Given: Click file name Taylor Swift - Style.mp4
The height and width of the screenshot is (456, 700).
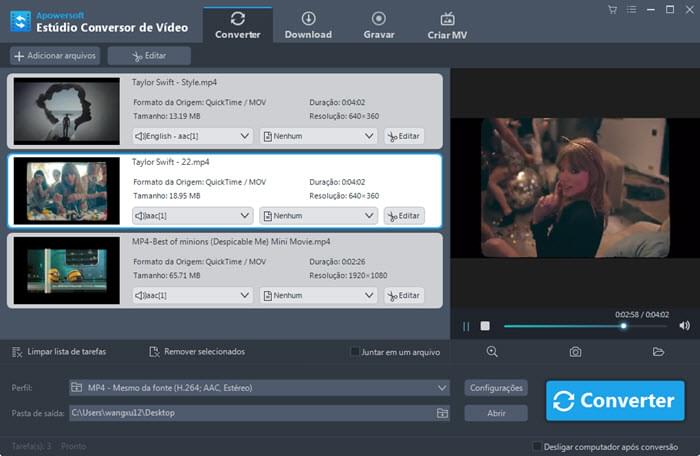Looking at the screenshot, I should (x=174, y=83).
